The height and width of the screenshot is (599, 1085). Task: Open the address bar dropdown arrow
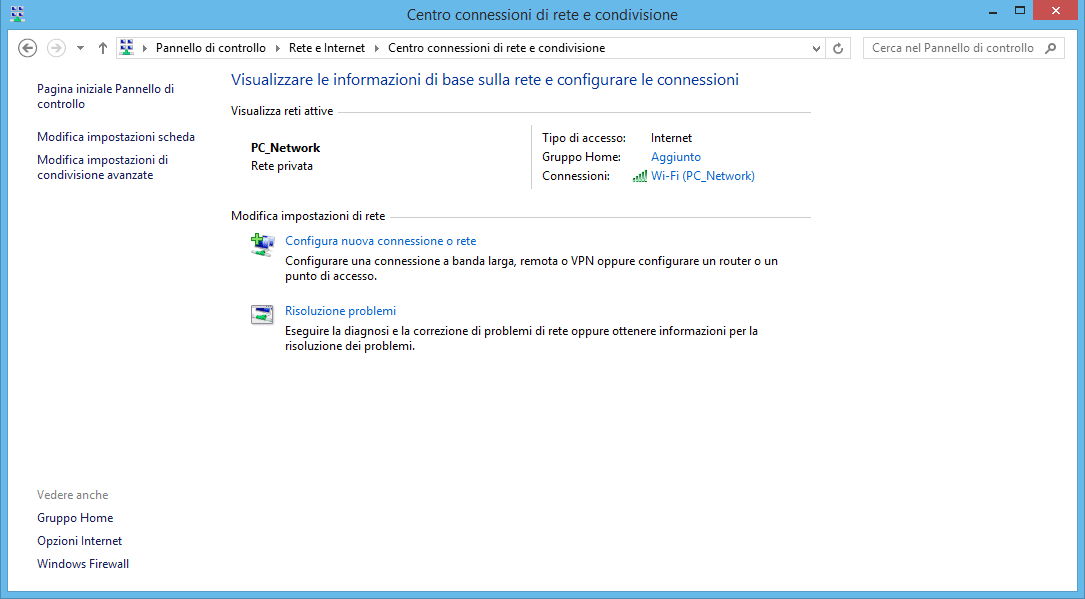[x=814, y=47]
